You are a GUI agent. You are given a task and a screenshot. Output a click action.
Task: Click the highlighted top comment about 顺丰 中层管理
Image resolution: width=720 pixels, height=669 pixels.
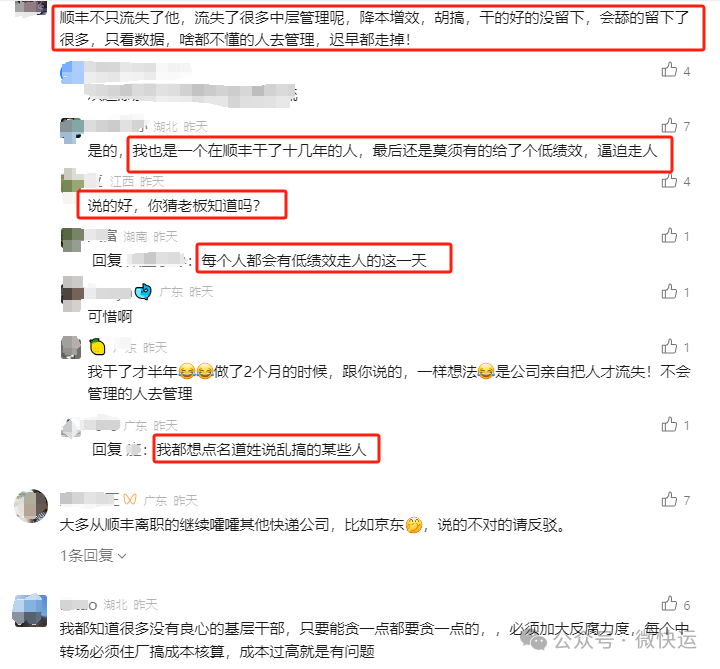pos(378,28)
